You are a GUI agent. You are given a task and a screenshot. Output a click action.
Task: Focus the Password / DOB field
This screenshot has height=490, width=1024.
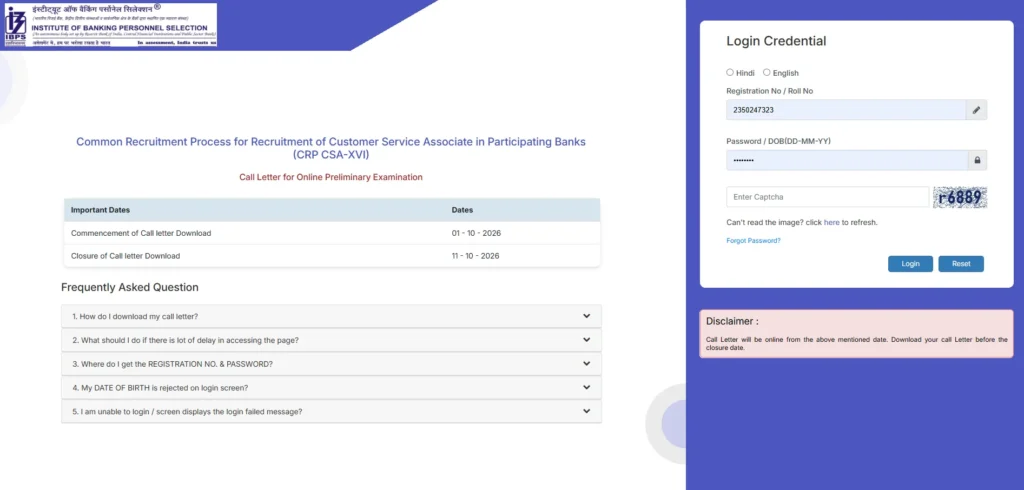pyautogui.click(x=846, y=160)
